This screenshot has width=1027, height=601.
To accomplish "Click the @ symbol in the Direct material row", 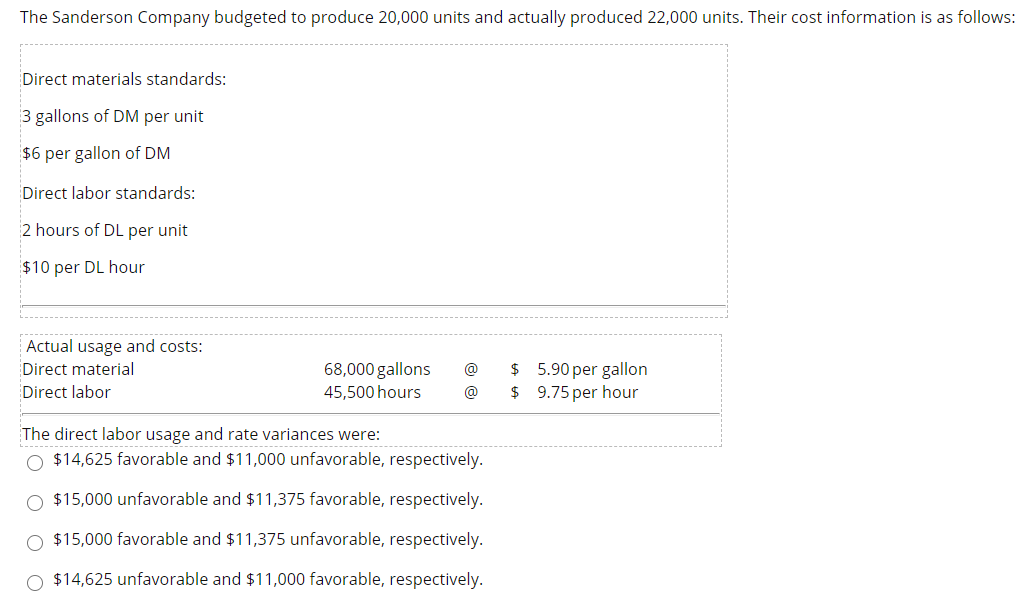I will (x=470, y=369).
